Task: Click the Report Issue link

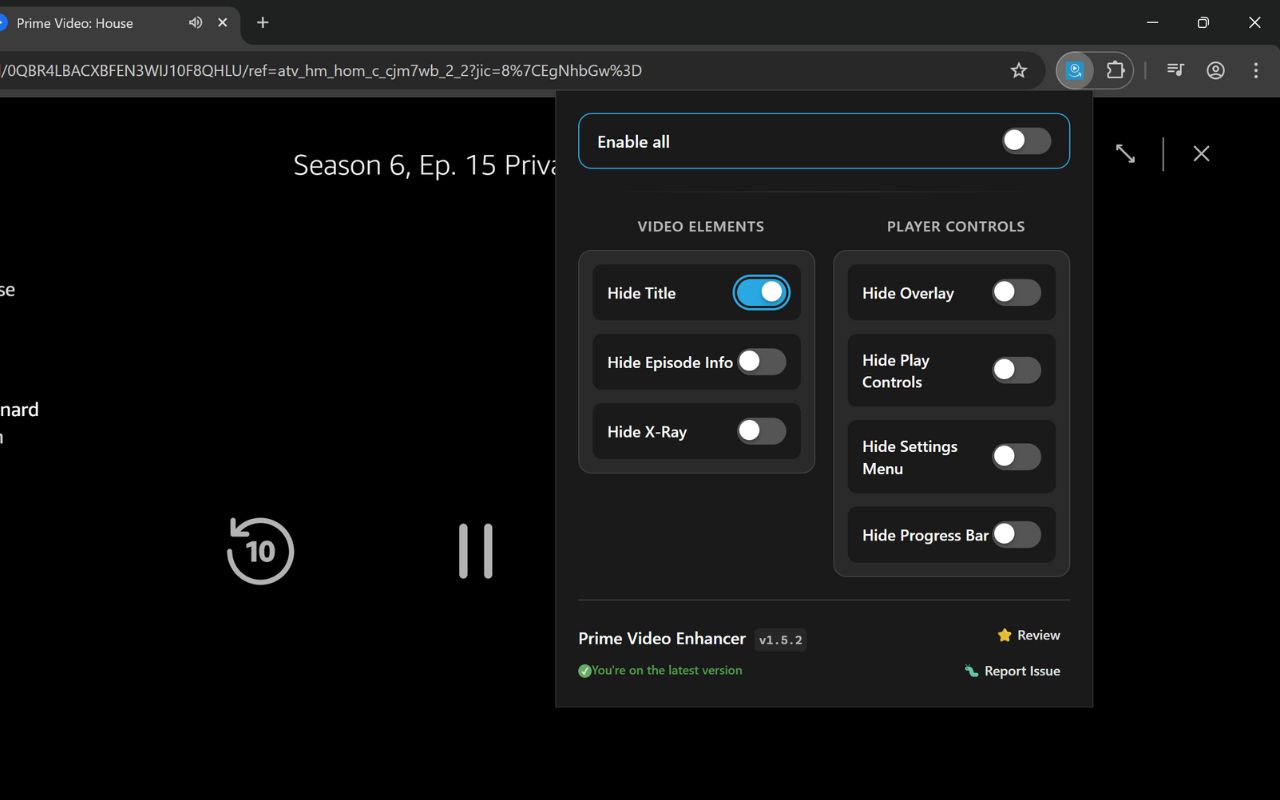Action: 1012,671
